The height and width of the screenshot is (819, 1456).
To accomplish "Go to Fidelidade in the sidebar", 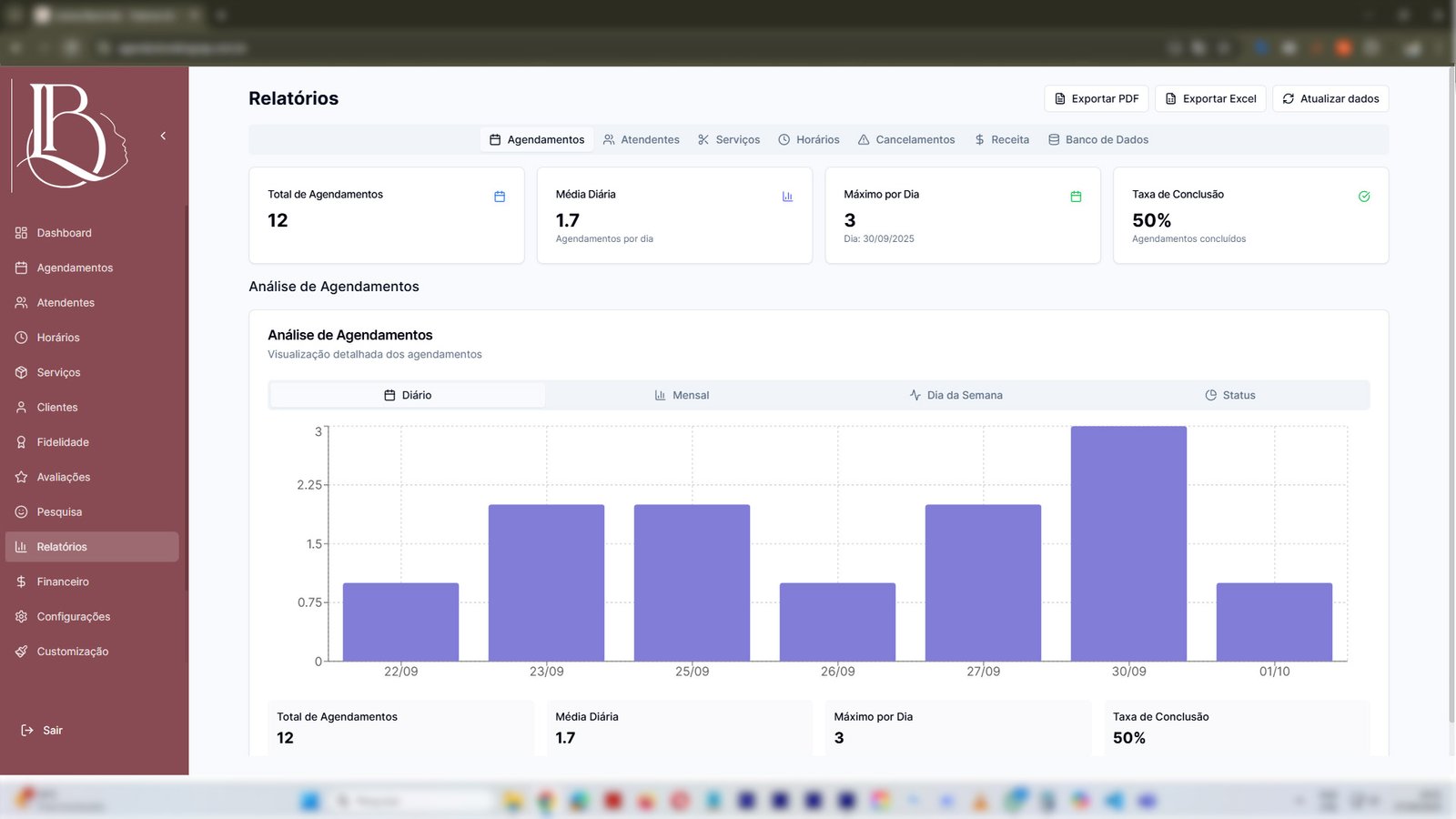I will coord(63,442).
